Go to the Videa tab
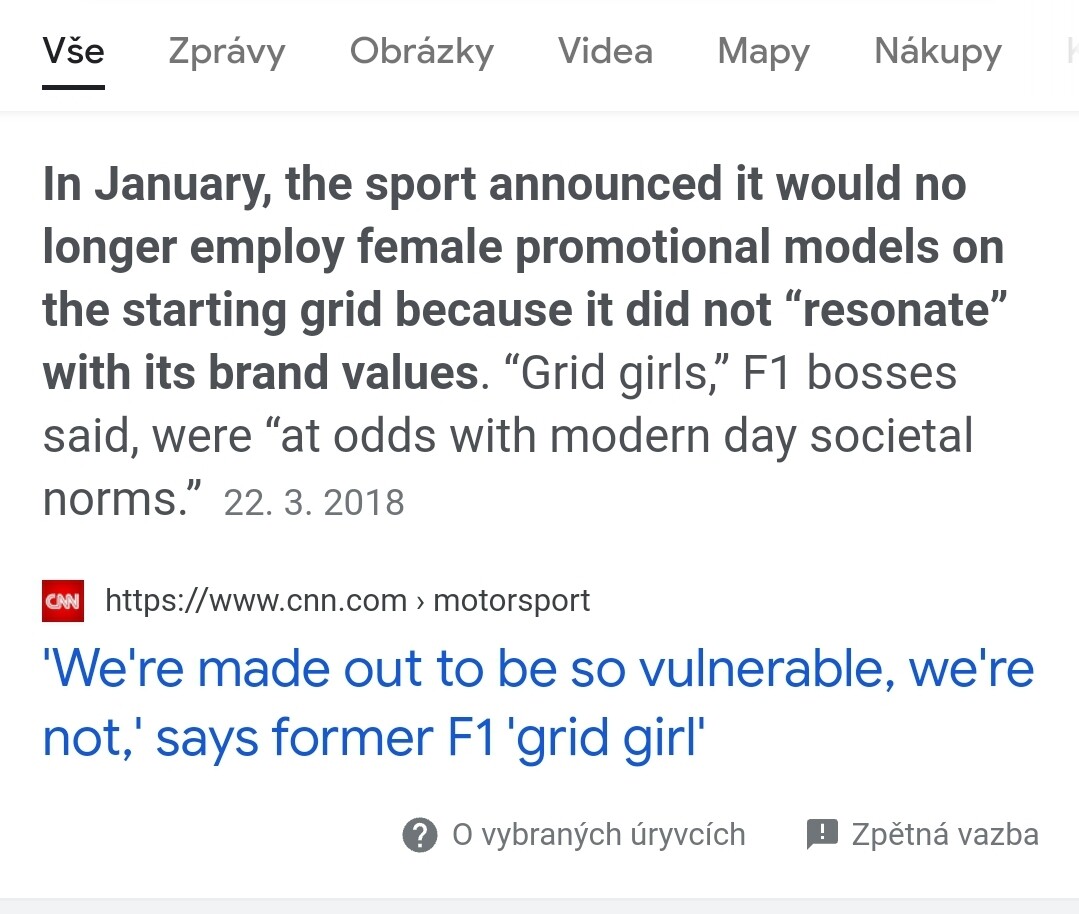This screenshot has width=1079, height=914. click(x=605, y=52)
